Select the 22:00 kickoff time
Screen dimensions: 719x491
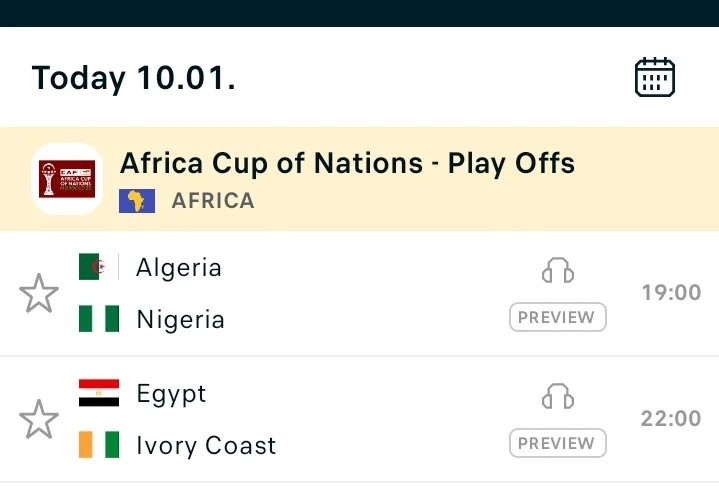671,419
